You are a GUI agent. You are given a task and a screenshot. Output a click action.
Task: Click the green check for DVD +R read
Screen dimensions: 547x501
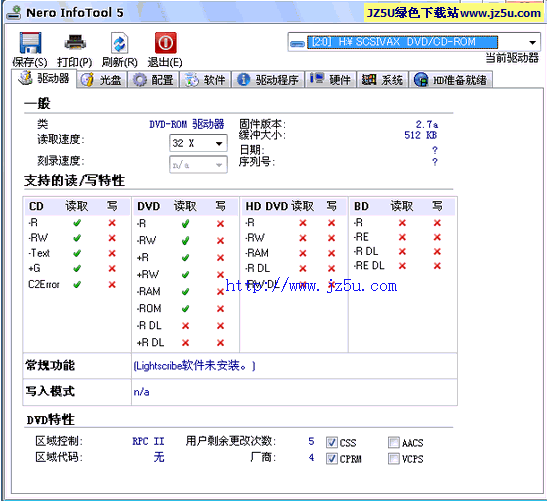point(186,258)
